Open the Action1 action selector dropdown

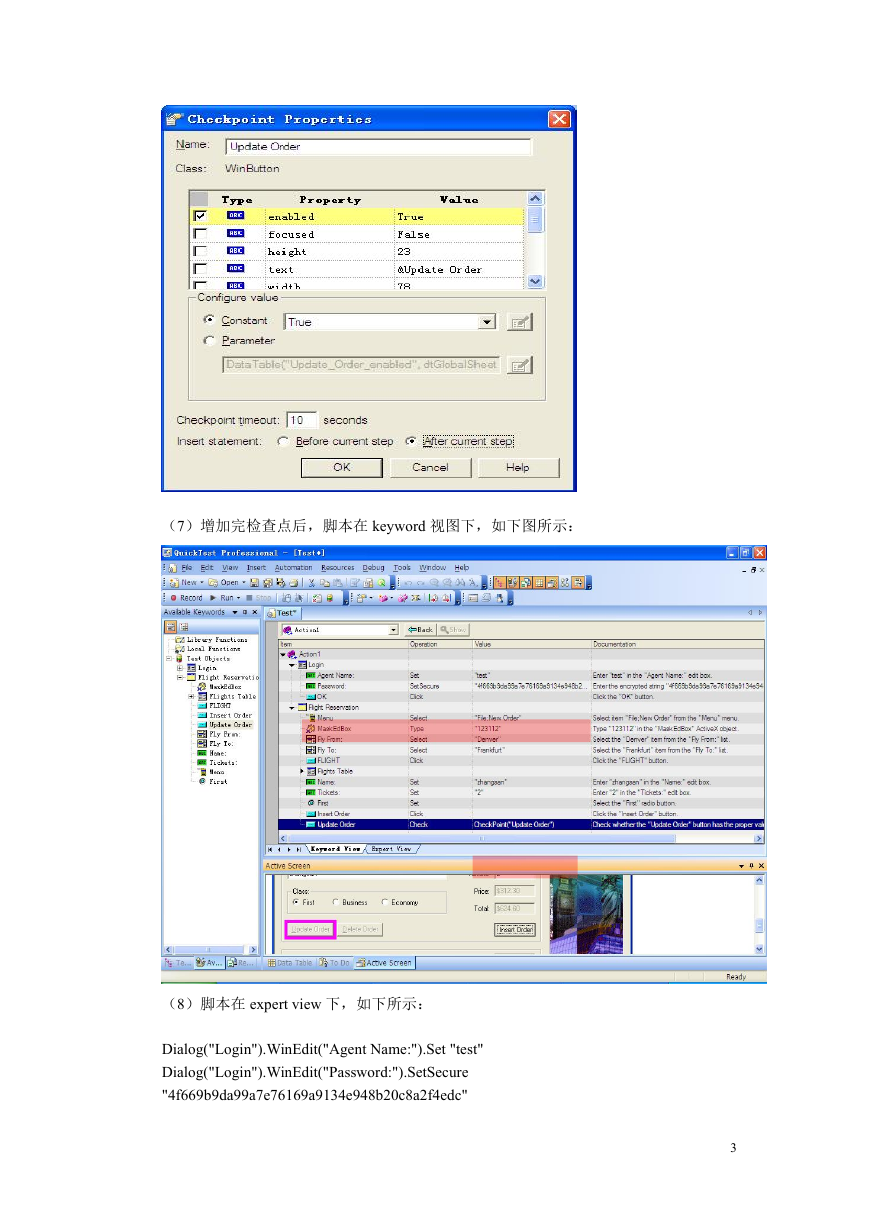pyautogui.click(x=393, y=630)
